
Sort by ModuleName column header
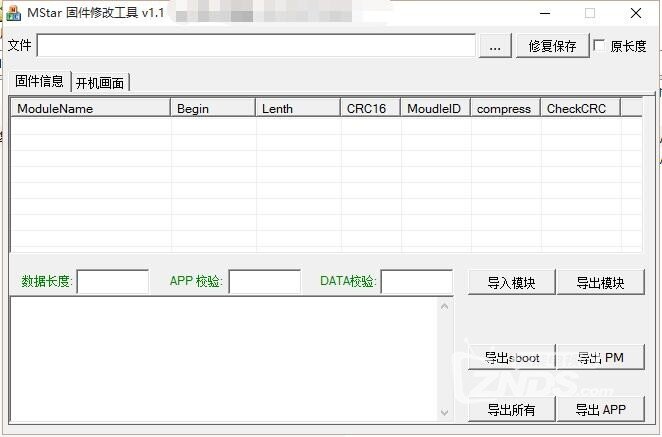coord(90,108)
